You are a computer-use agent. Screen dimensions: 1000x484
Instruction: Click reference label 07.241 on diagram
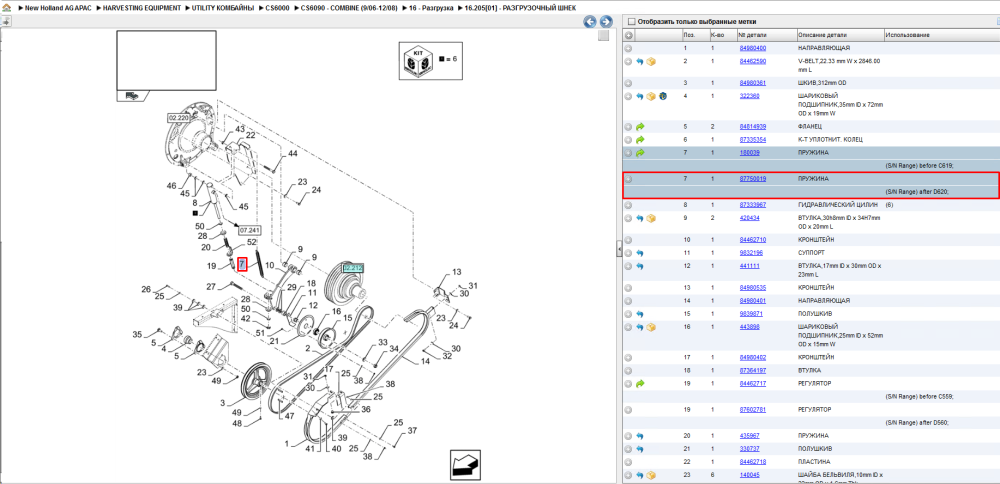coord(250,230)
